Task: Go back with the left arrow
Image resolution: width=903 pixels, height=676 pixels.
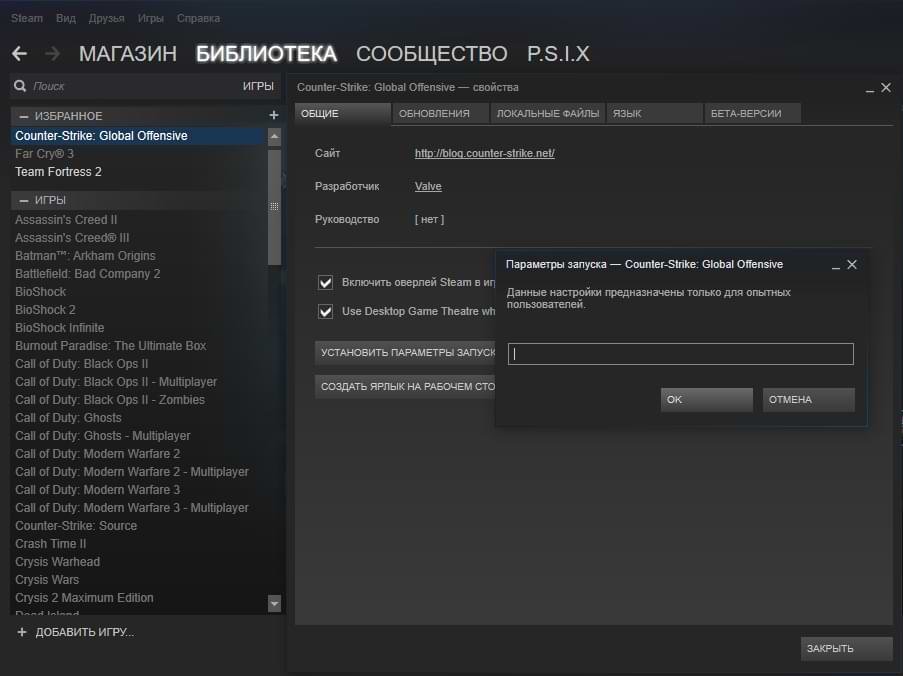Action: click(x=19, y=54)
